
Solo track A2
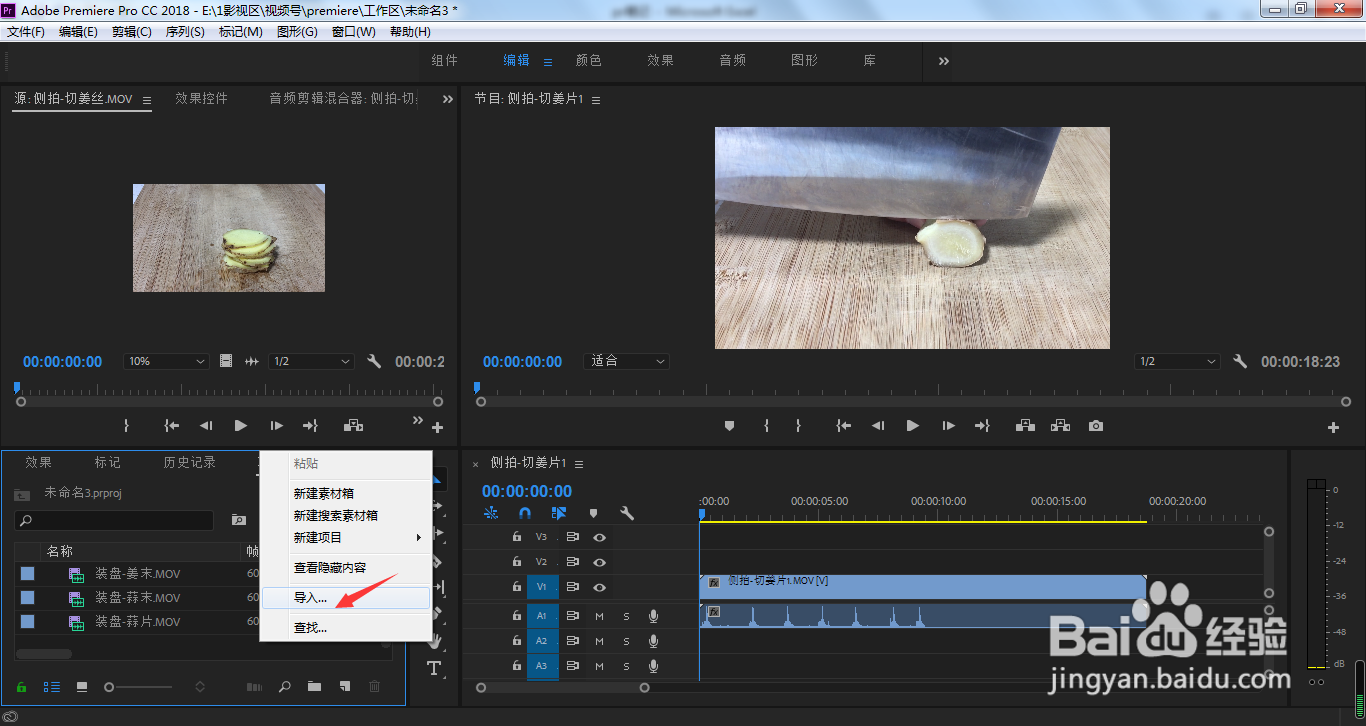tap(627, 641)
